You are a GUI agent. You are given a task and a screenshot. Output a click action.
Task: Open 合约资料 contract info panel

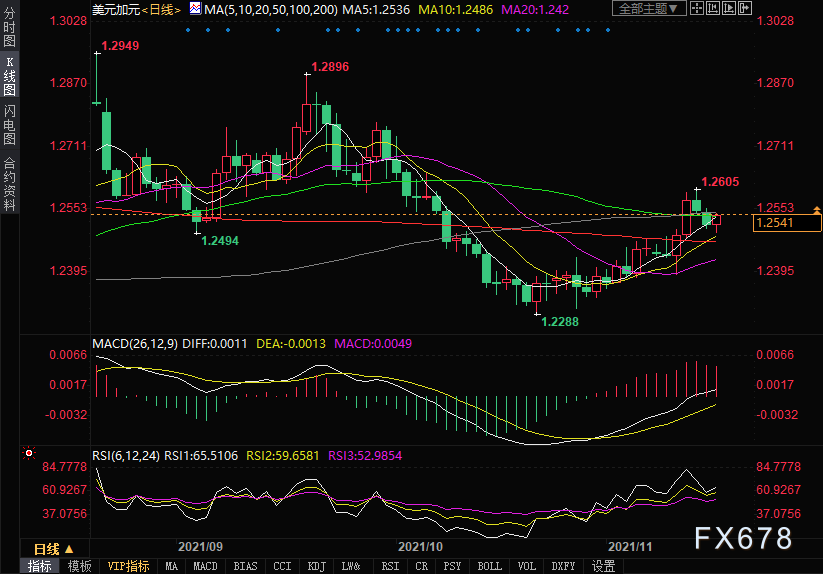[9, 183]
